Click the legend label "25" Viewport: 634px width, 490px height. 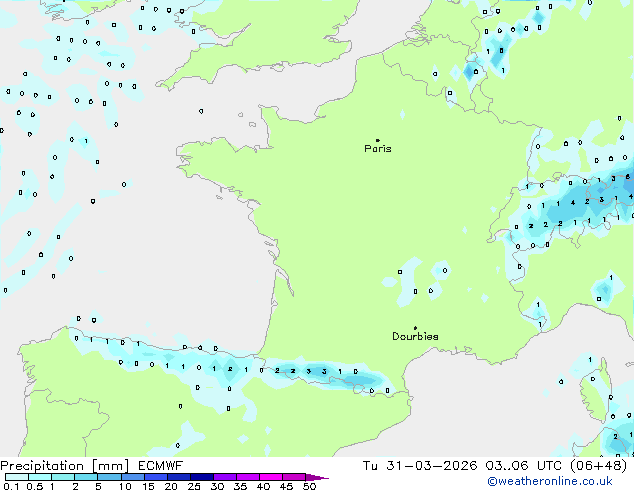click(x=194, y=486)
